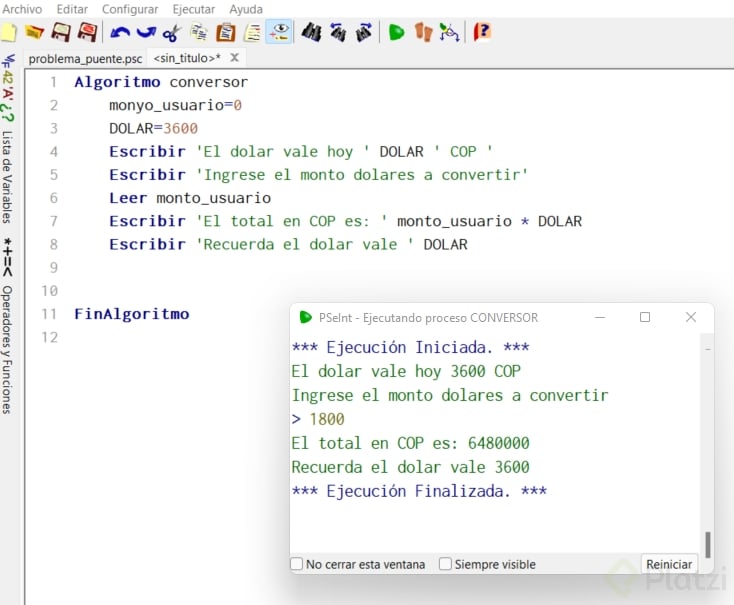Click the Save As red floppy icon
734x605 pixels.
(x=87, y=32)
